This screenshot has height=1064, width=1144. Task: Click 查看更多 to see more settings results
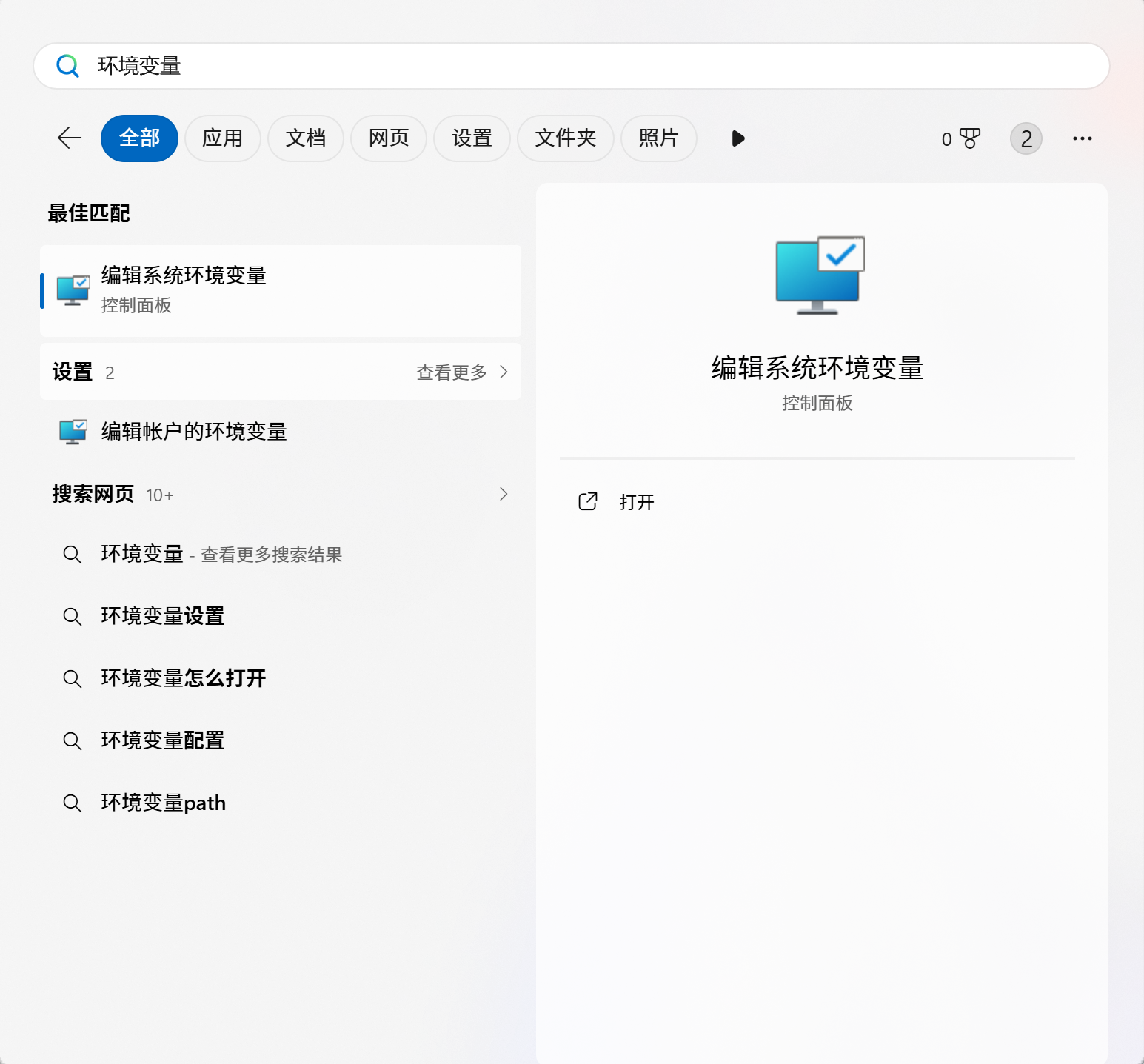[451, 372]
